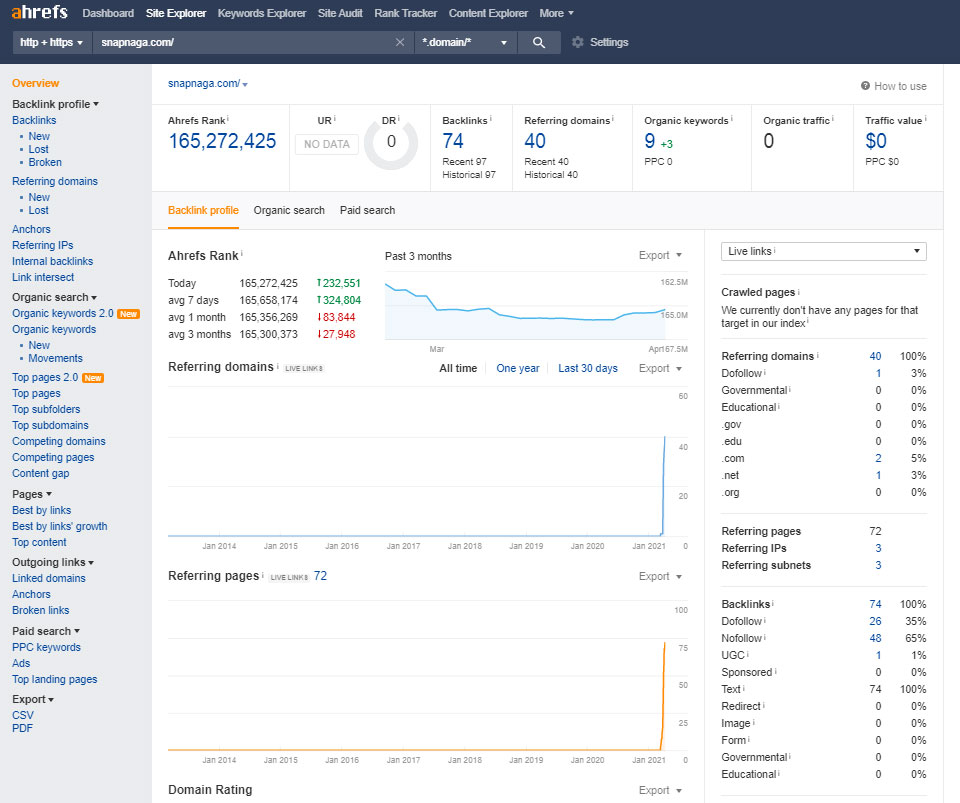
Task: Open the Content gap sidebar link
Action: point(40,473)
